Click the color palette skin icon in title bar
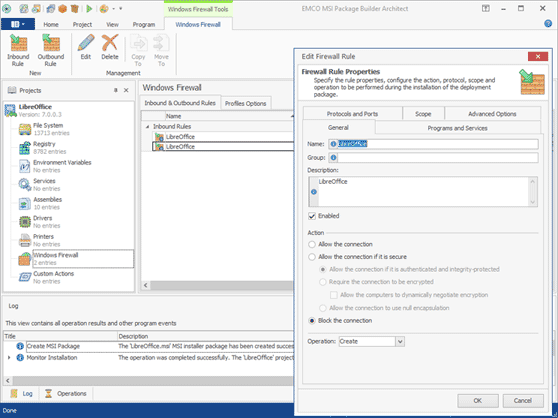This screenshot has height=418, width=558. 104,9
